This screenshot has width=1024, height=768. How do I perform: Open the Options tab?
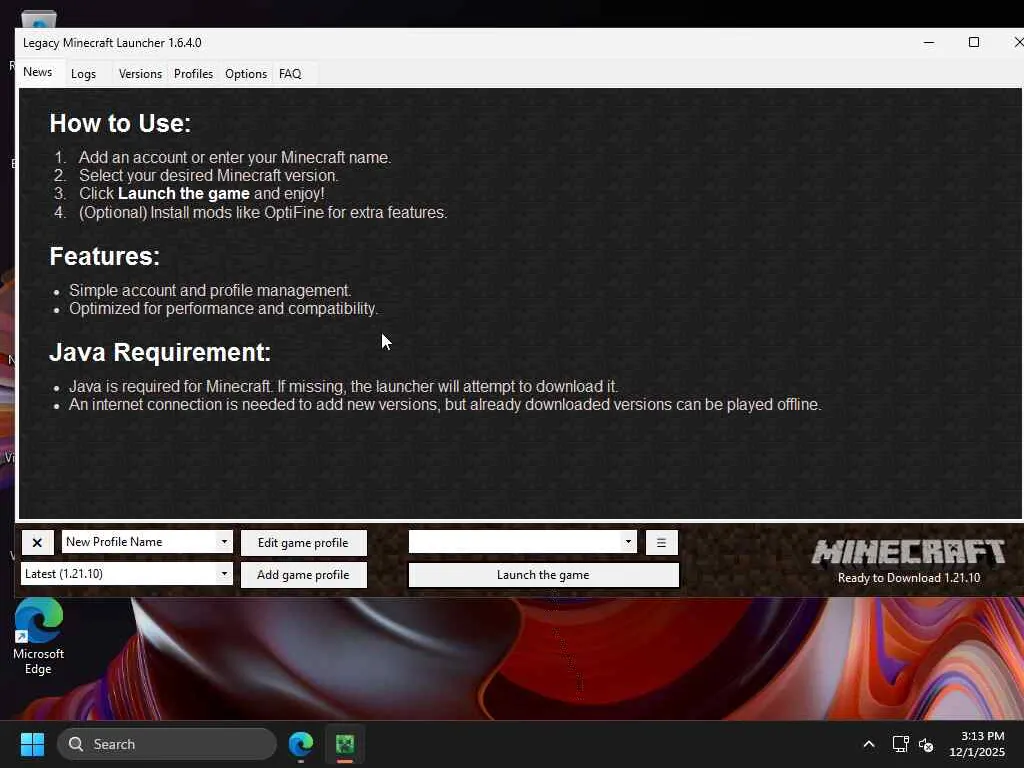click(x=246, y=74)
